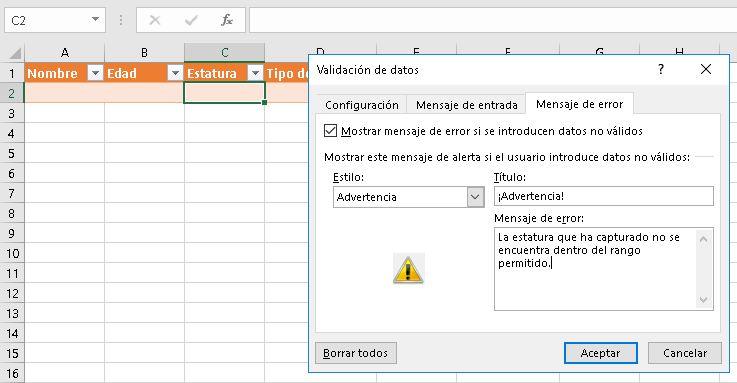Open the Insert Function fx icon

tap(227, 20)
